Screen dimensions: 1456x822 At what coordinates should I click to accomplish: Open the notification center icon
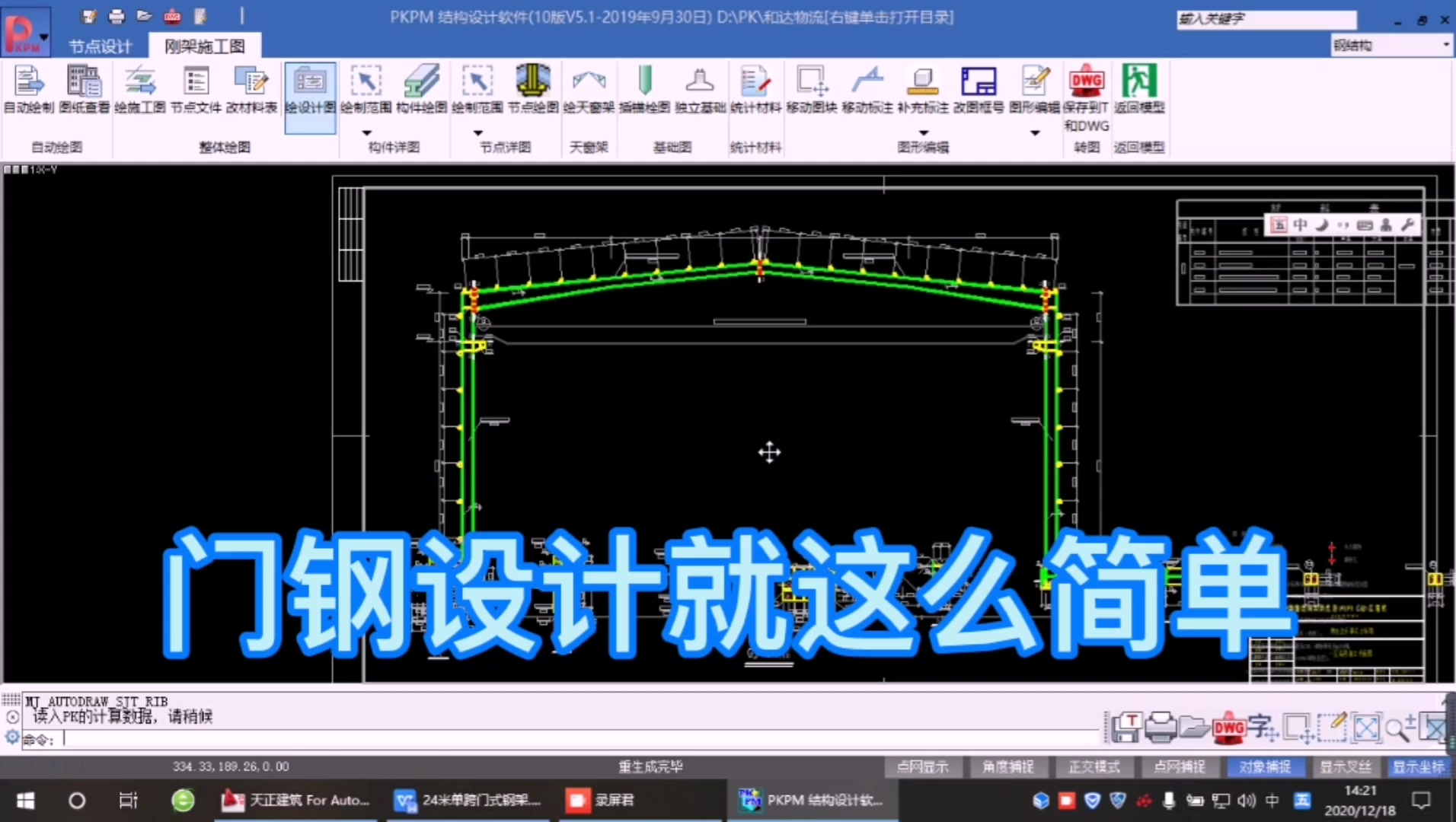pyautogui.click(x=1421, y=801)
